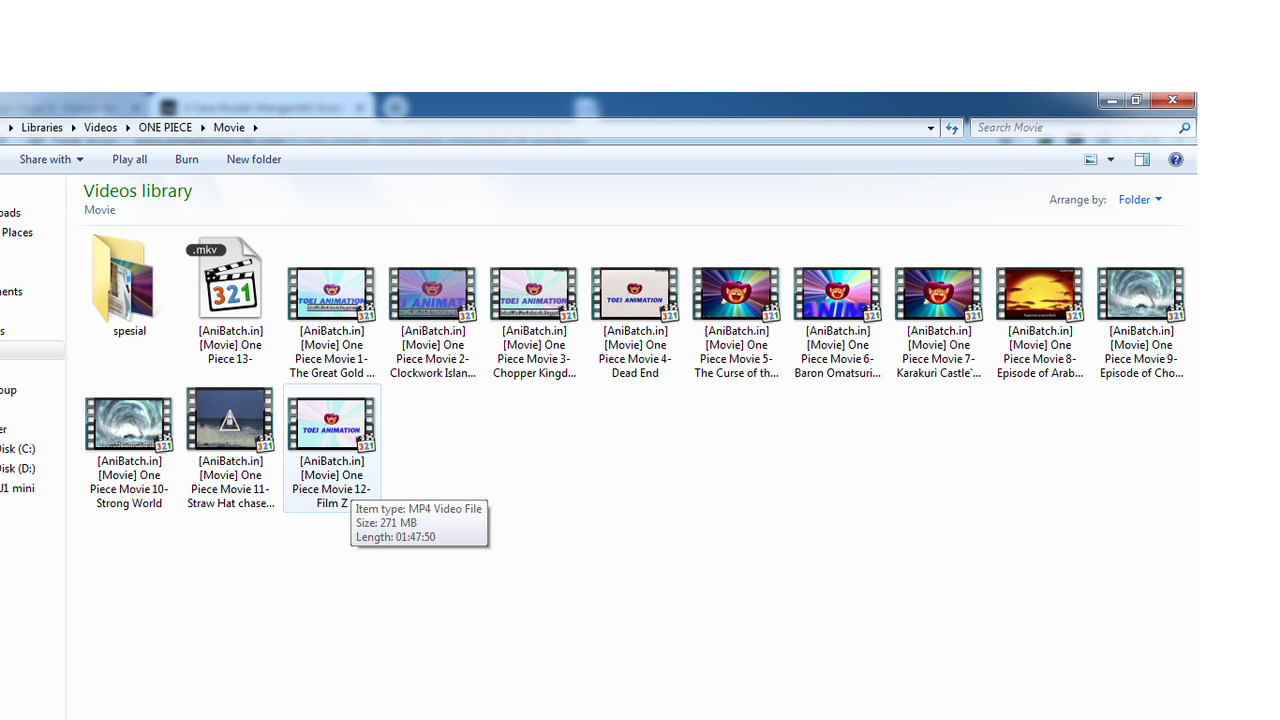Open Windows Explorer help
The width and height of the screenshot is (1280, 720).
click(1176, 160)
